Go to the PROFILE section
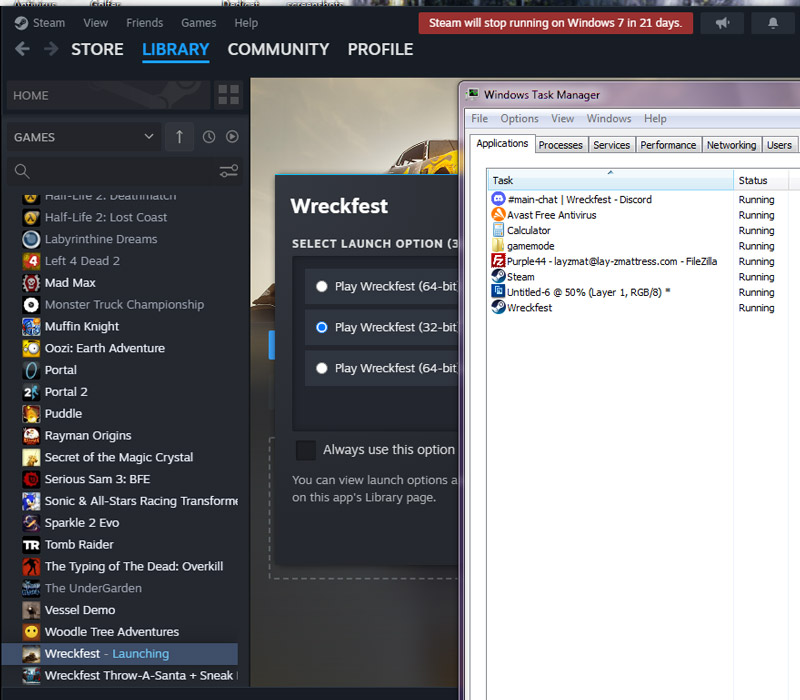 [380, 49]
